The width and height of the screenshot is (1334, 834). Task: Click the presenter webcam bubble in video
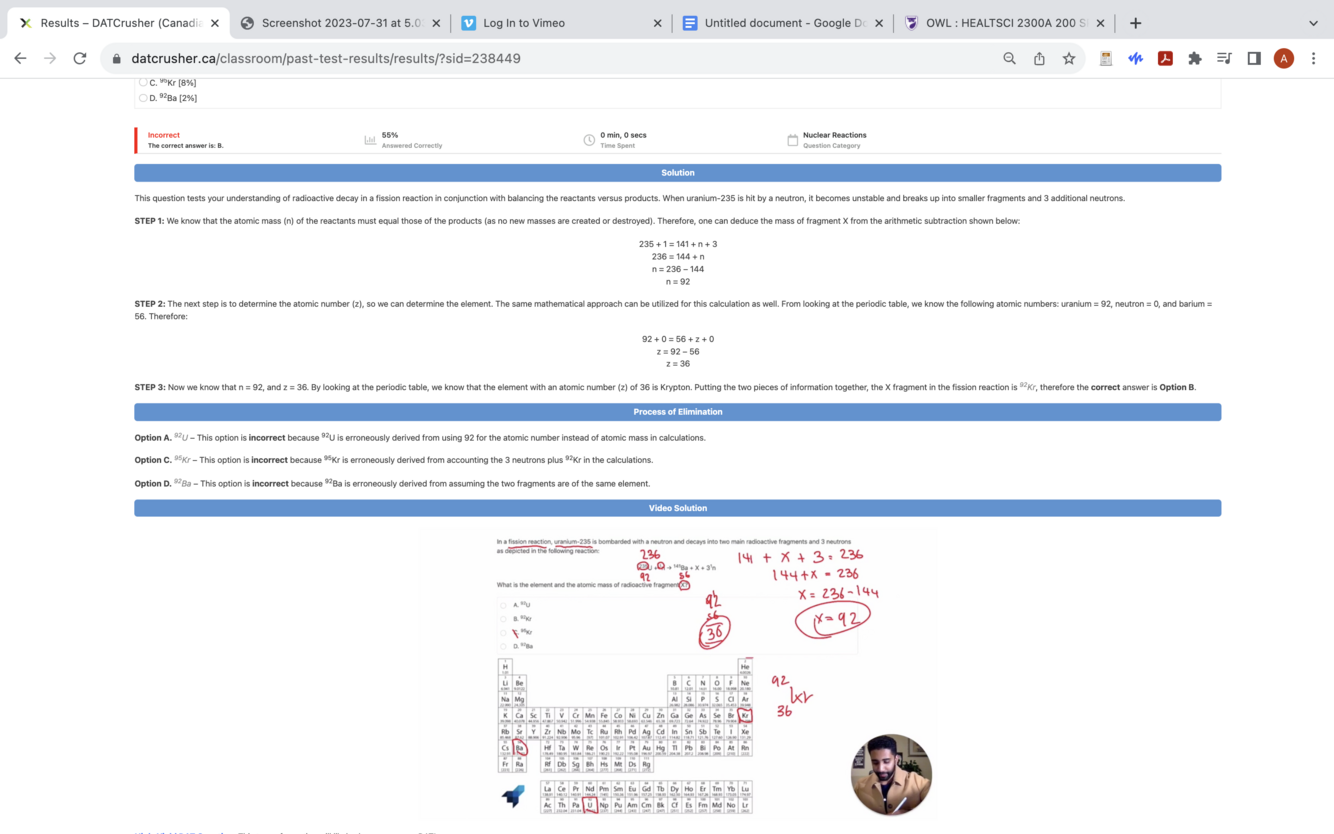click(891, 775)
